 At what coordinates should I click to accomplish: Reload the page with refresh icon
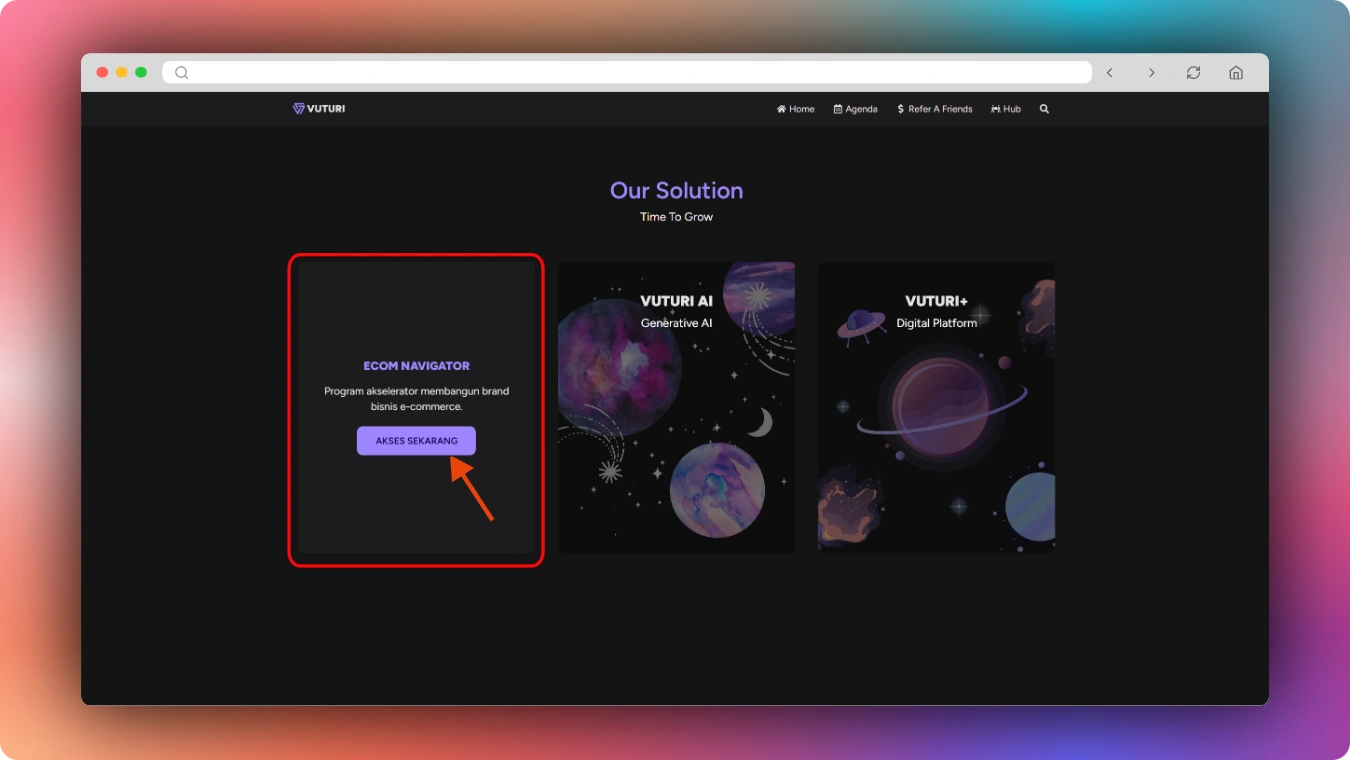1193,72
